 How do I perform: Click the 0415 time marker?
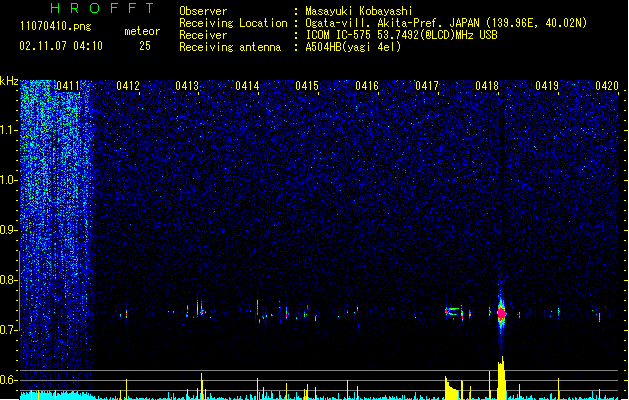(x=307, y=86)
